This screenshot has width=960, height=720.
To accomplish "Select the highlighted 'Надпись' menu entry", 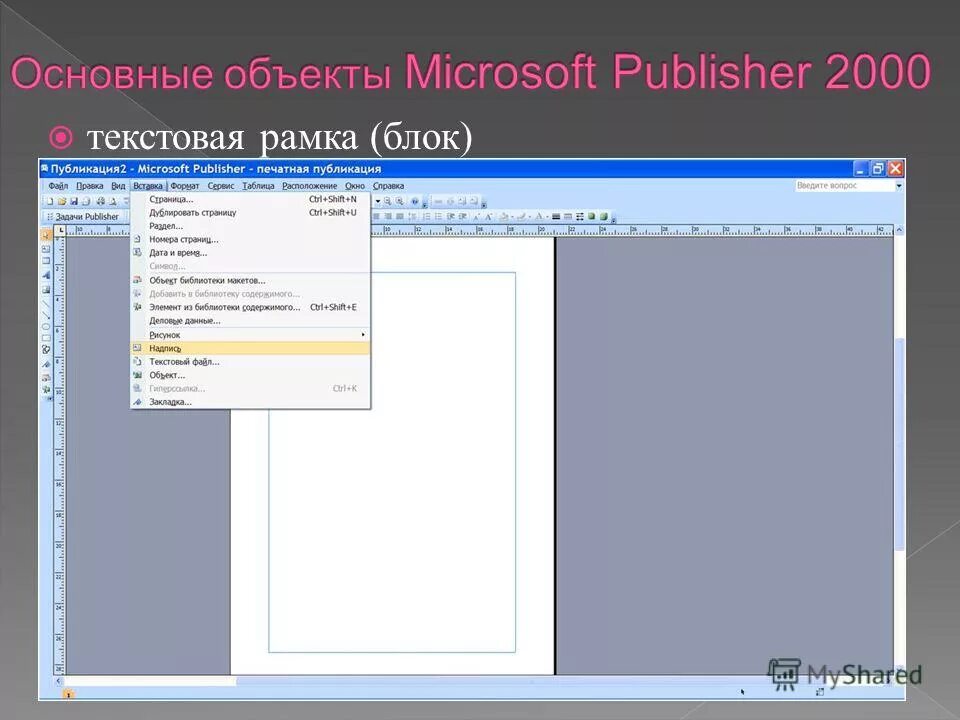I will (250, 348).
